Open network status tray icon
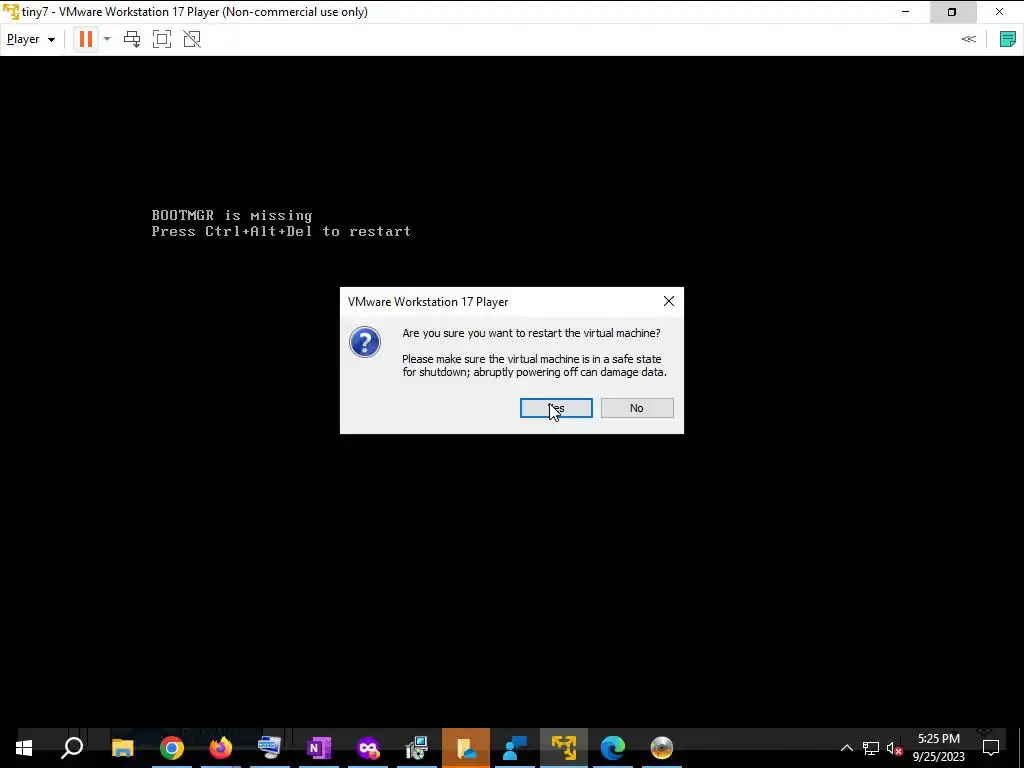This screenshot has height=768, width=1024. (x=871, y=748)
